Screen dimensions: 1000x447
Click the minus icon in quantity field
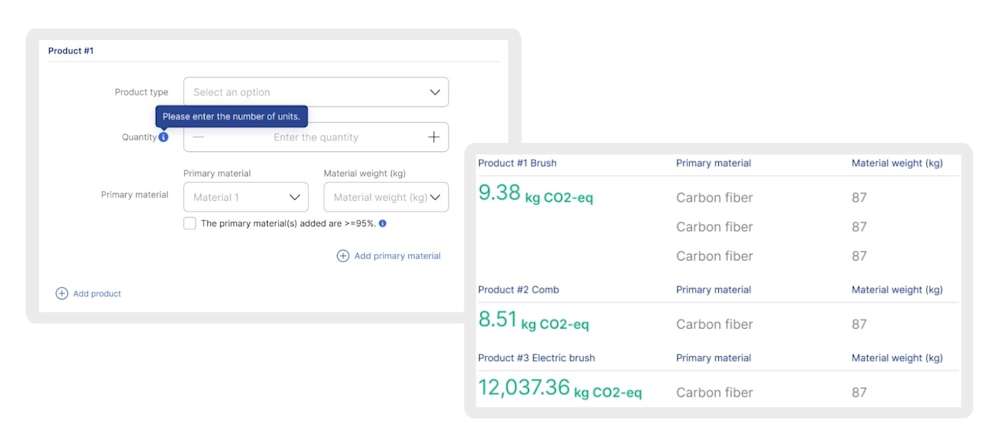[198, 137]
